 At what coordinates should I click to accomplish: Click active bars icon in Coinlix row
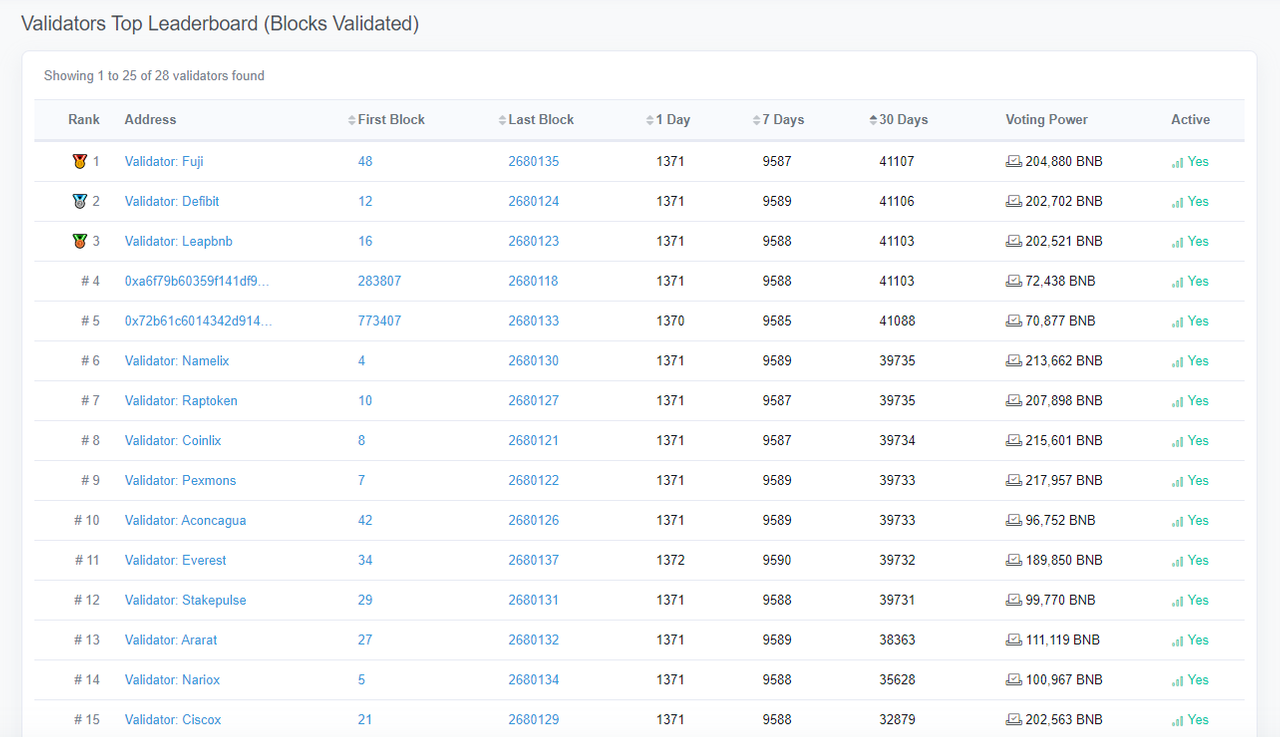(x=1178, y=441)
